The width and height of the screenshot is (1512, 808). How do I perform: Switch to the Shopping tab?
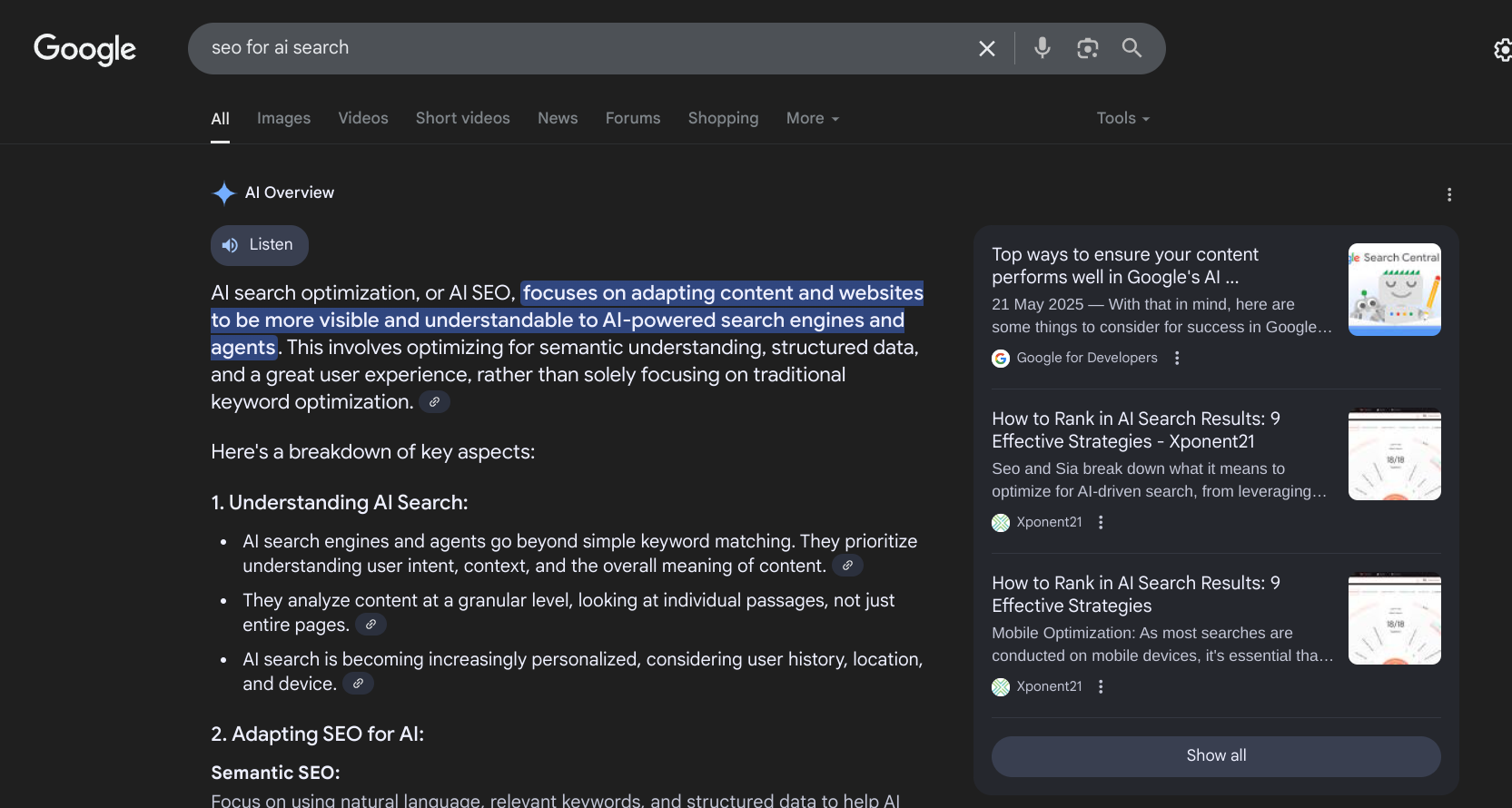click(723, 119)
